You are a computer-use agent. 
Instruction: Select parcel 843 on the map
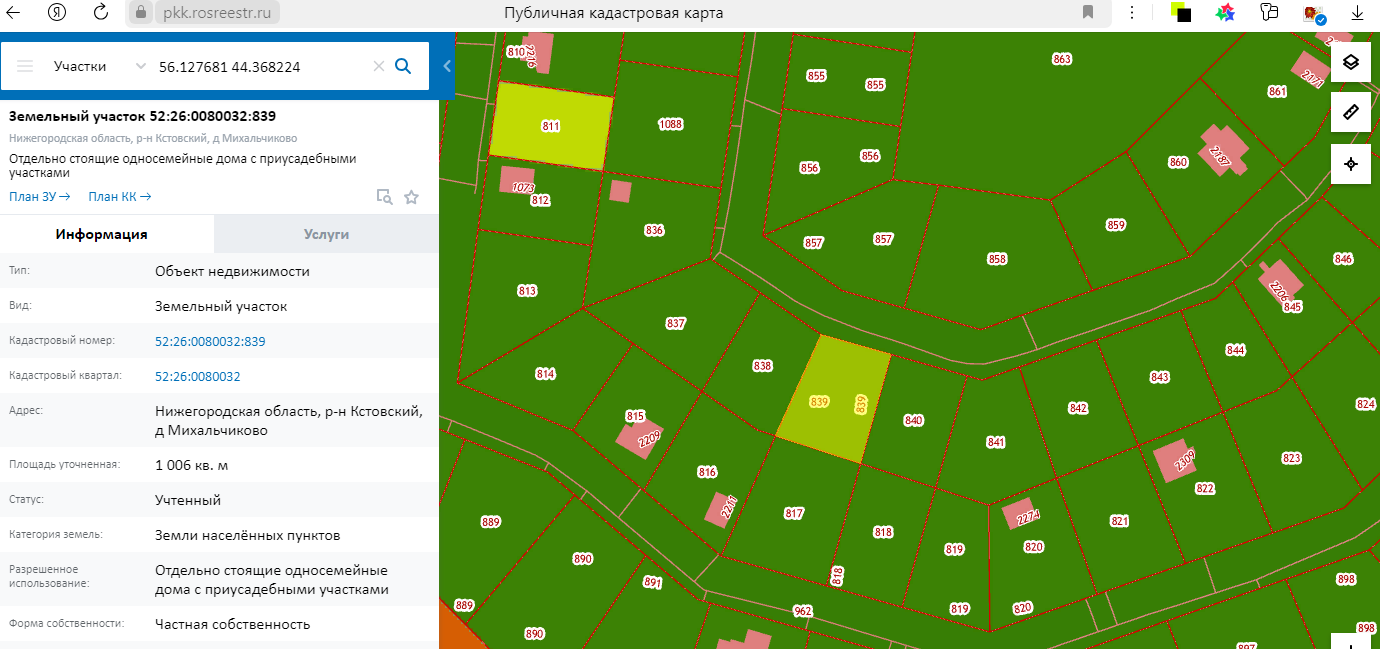1160,377
